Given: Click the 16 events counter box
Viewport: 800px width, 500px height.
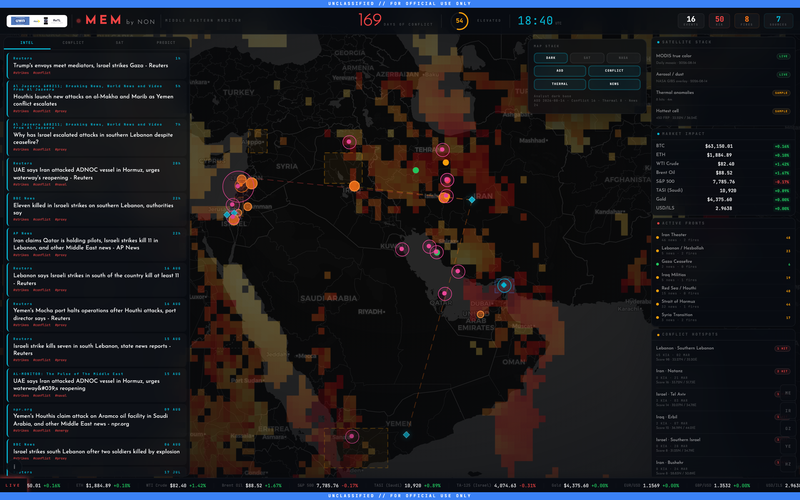Looking at the screenshot, I should [x=691, y=21].
